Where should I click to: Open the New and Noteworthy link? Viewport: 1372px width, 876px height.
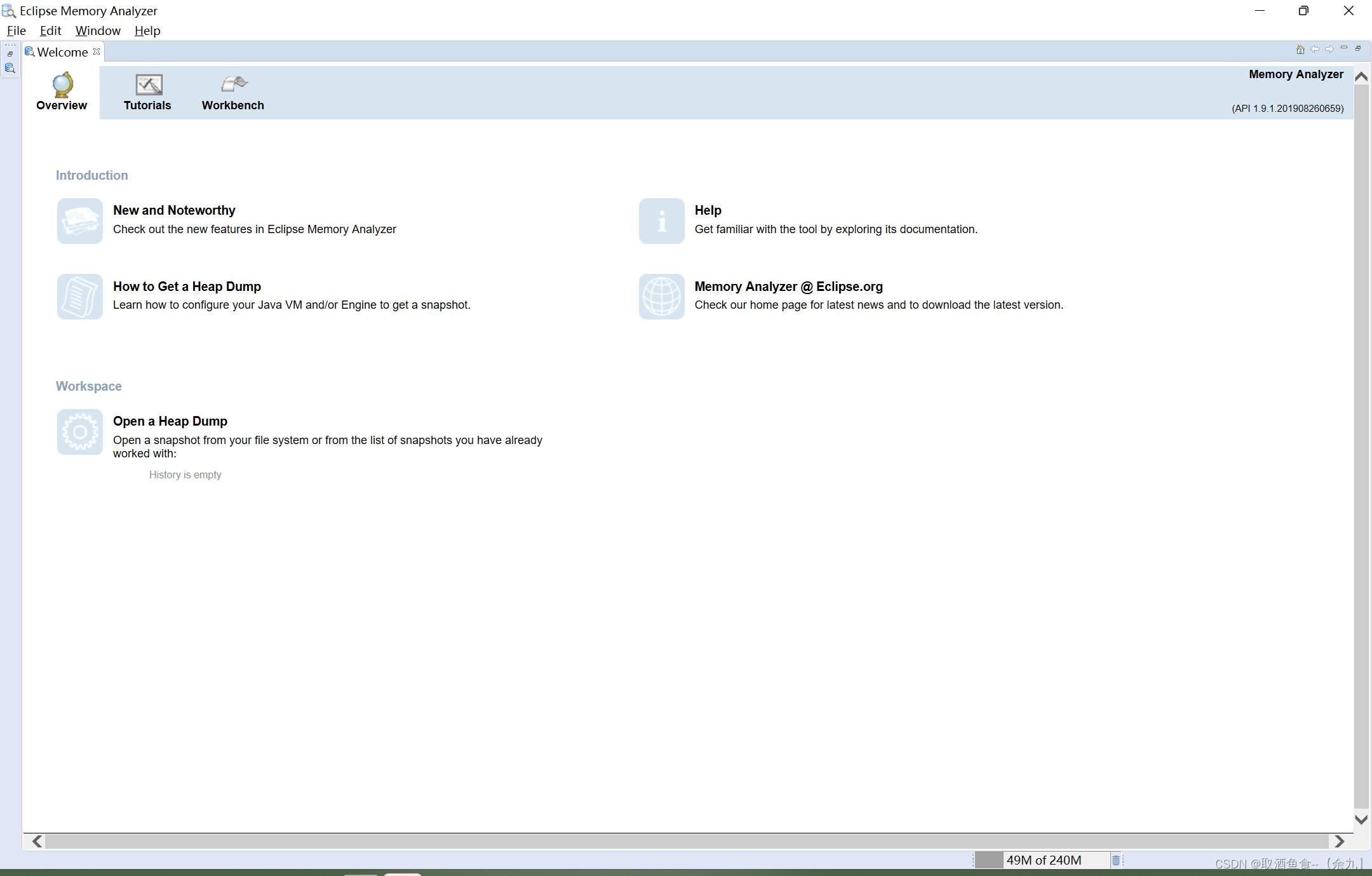click(x=174, y=210)
